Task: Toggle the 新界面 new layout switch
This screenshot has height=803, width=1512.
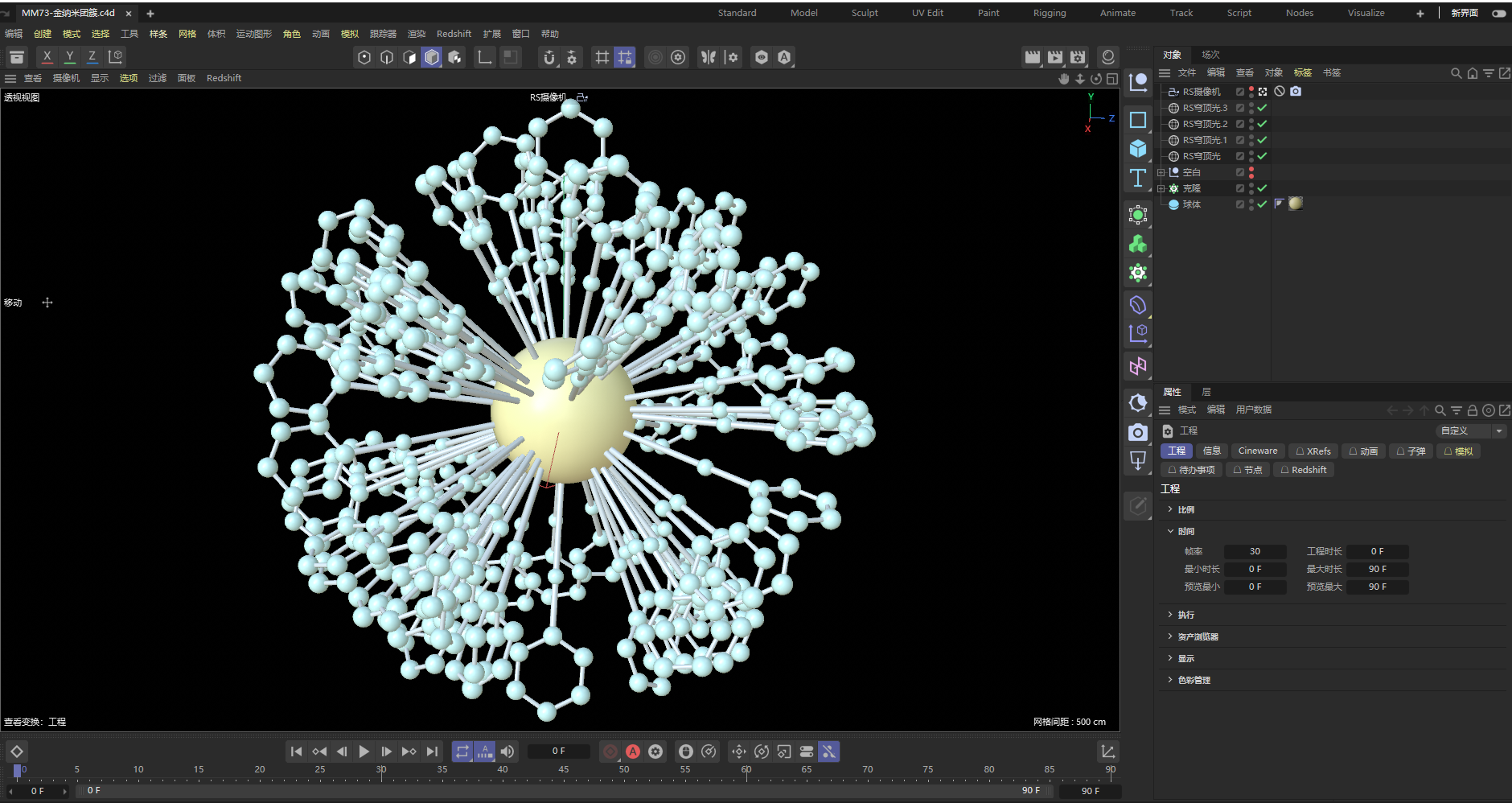Action: (1499, 14)
